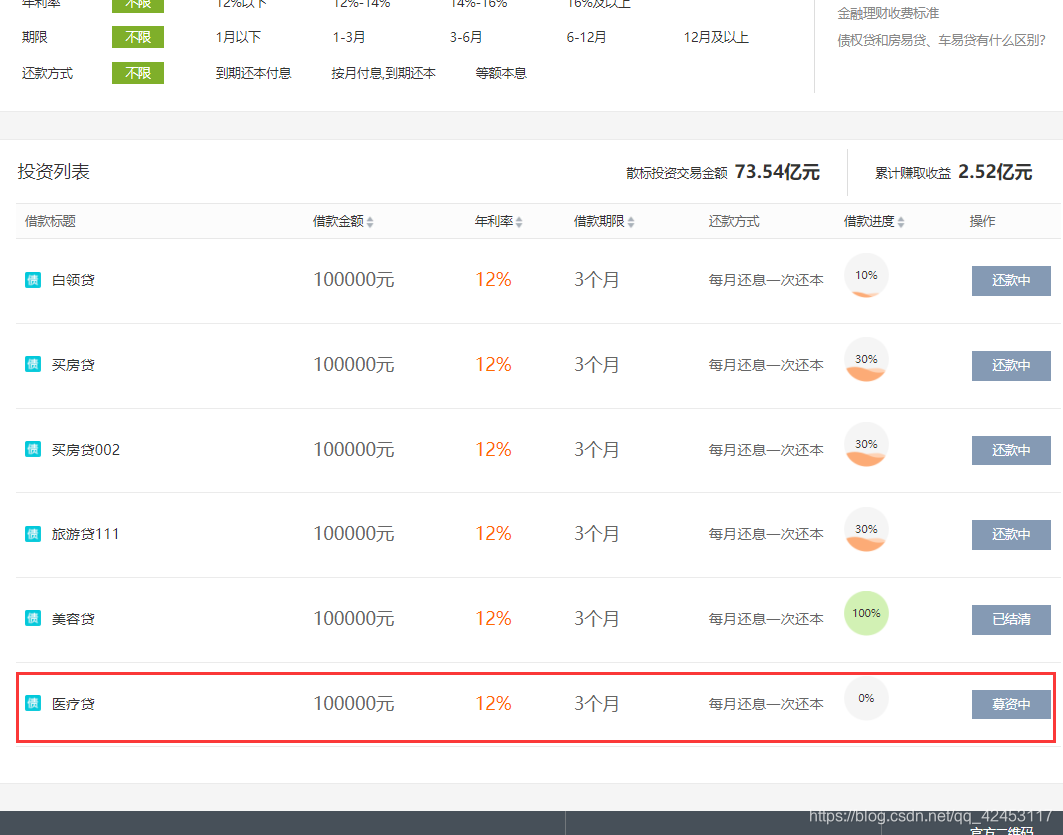
Task: Click 10% progress circle of 白领贷
Action: click(x=866, y=275)
